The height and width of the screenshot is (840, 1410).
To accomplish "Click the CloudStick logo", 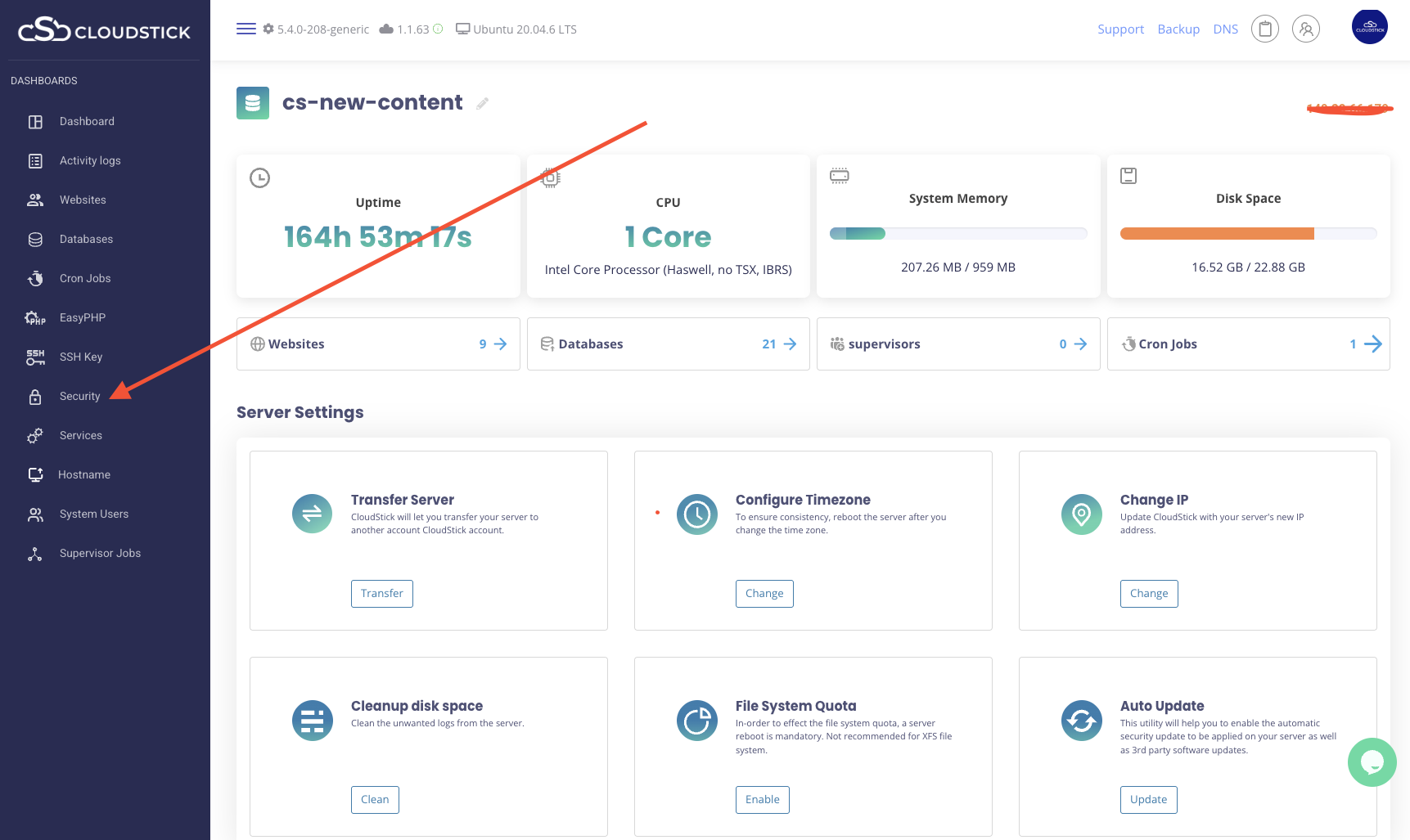I will pyautogui.click(x=104, y=30).
